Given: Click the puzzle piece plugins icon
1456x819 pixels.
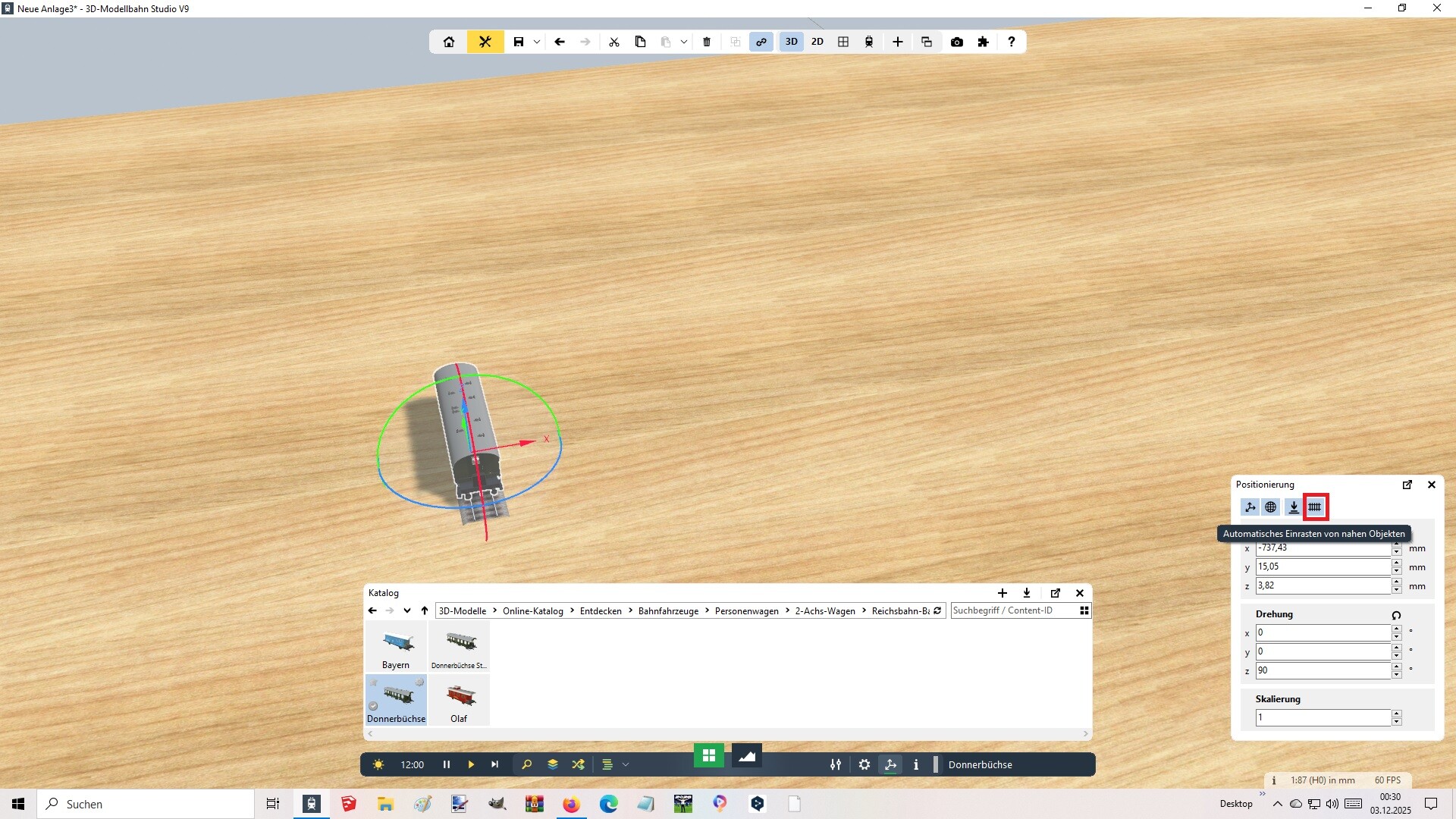Looking at the screenshot, I should pos(984,42).
